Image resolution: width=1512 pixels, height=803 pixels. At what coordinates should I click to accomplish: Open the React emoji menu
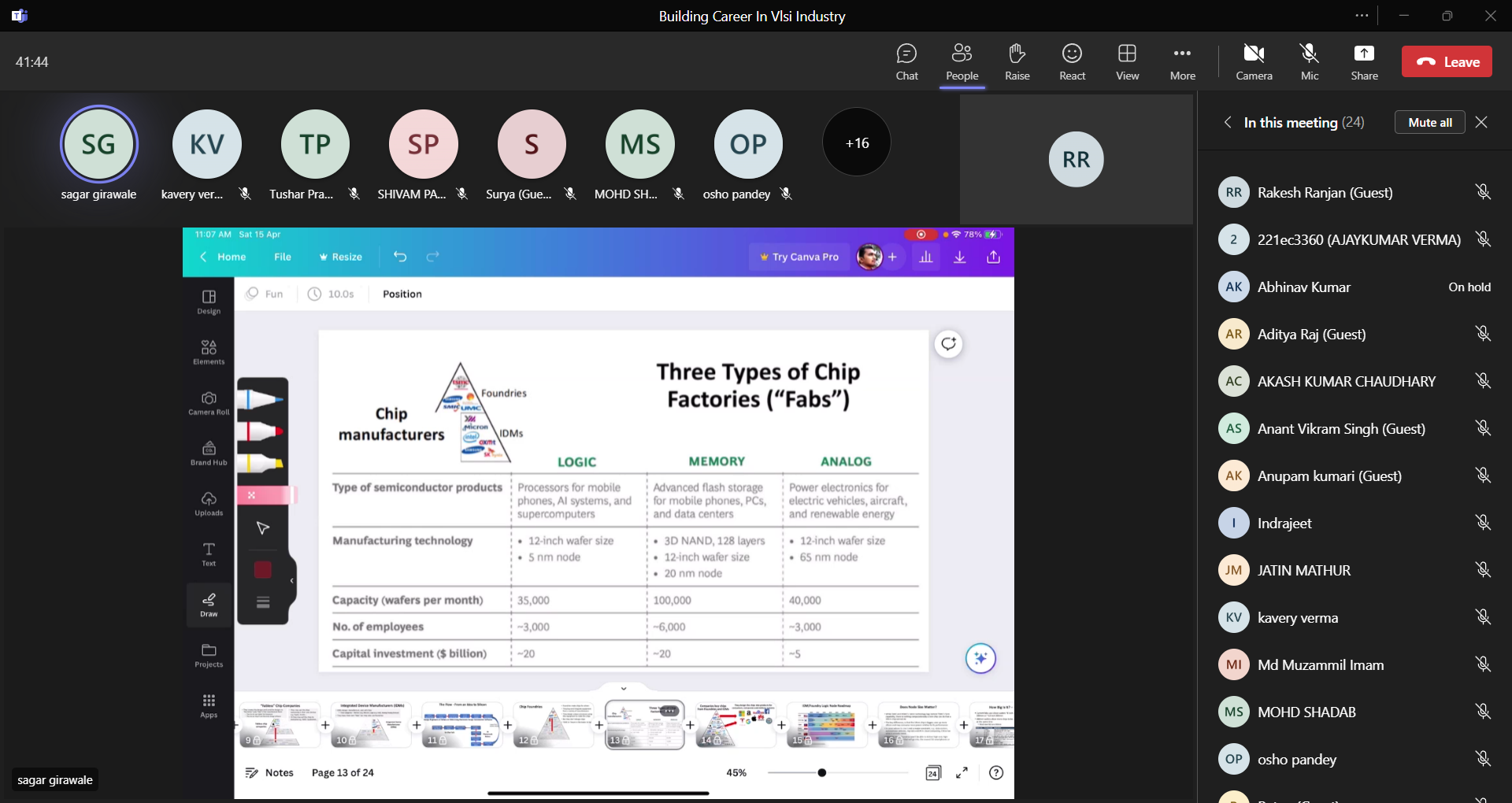(1072, 62)
